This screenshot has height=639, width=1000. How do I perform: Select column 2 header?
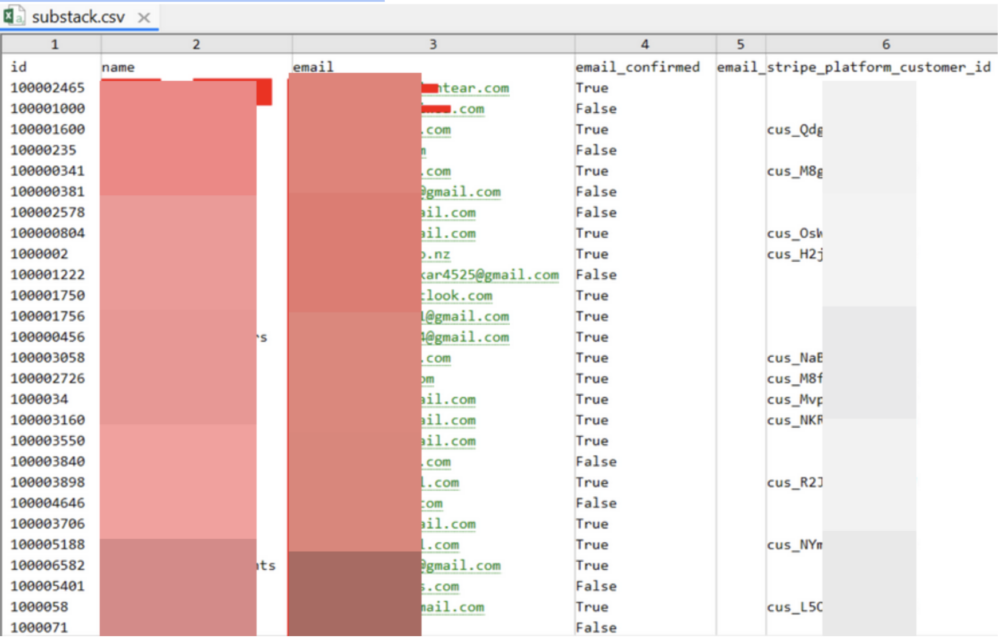tap(196, 45)
